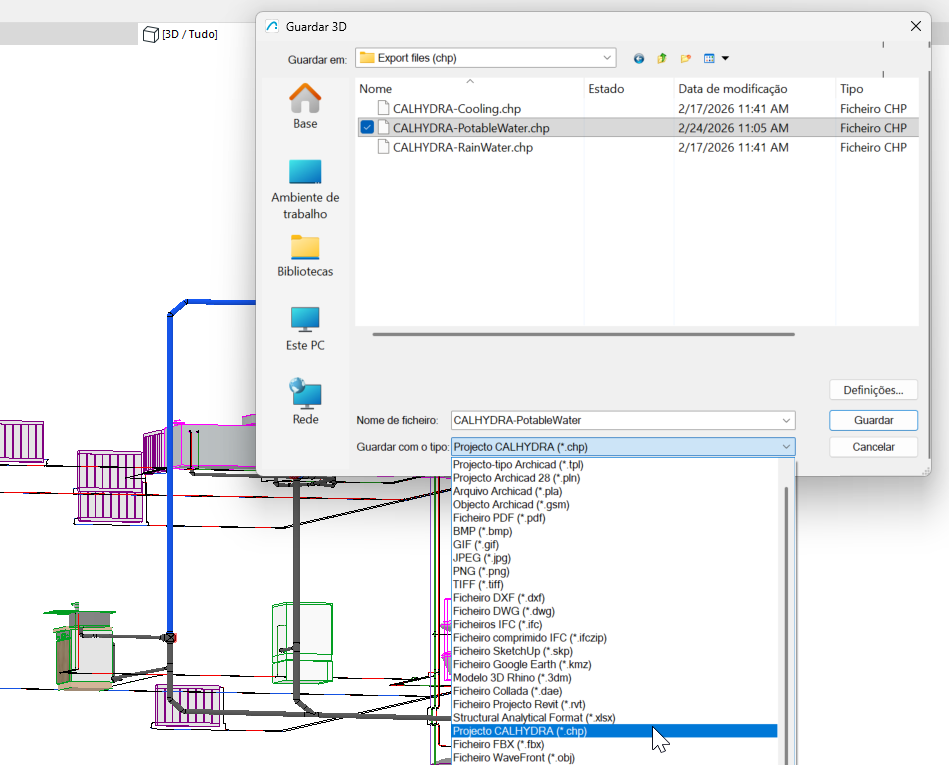
Task: Expand the Nome de ficheiro dropdown arrow
Action: click(x=787, y=421)
